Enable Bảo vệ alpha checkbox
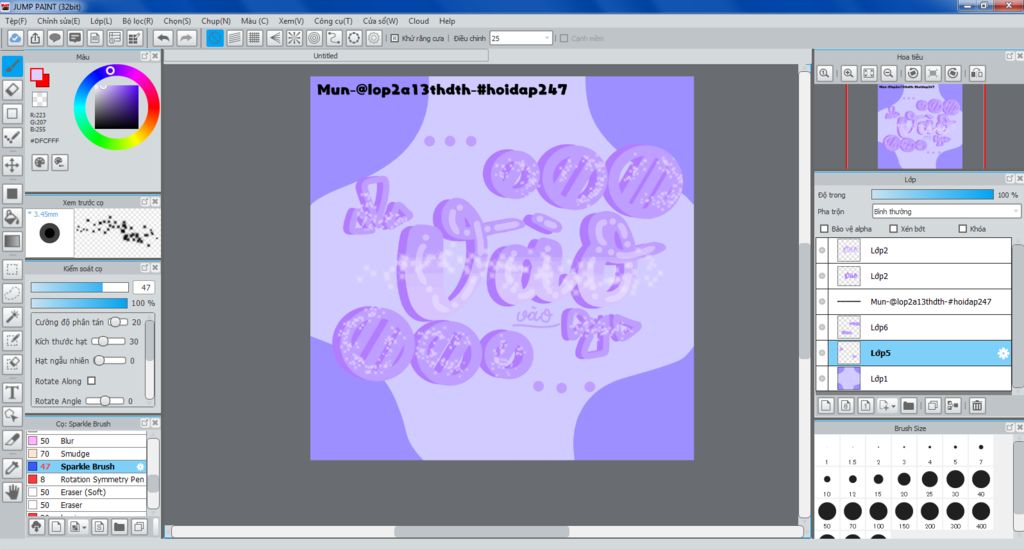The image size is (1024, 549). point(824,228)
